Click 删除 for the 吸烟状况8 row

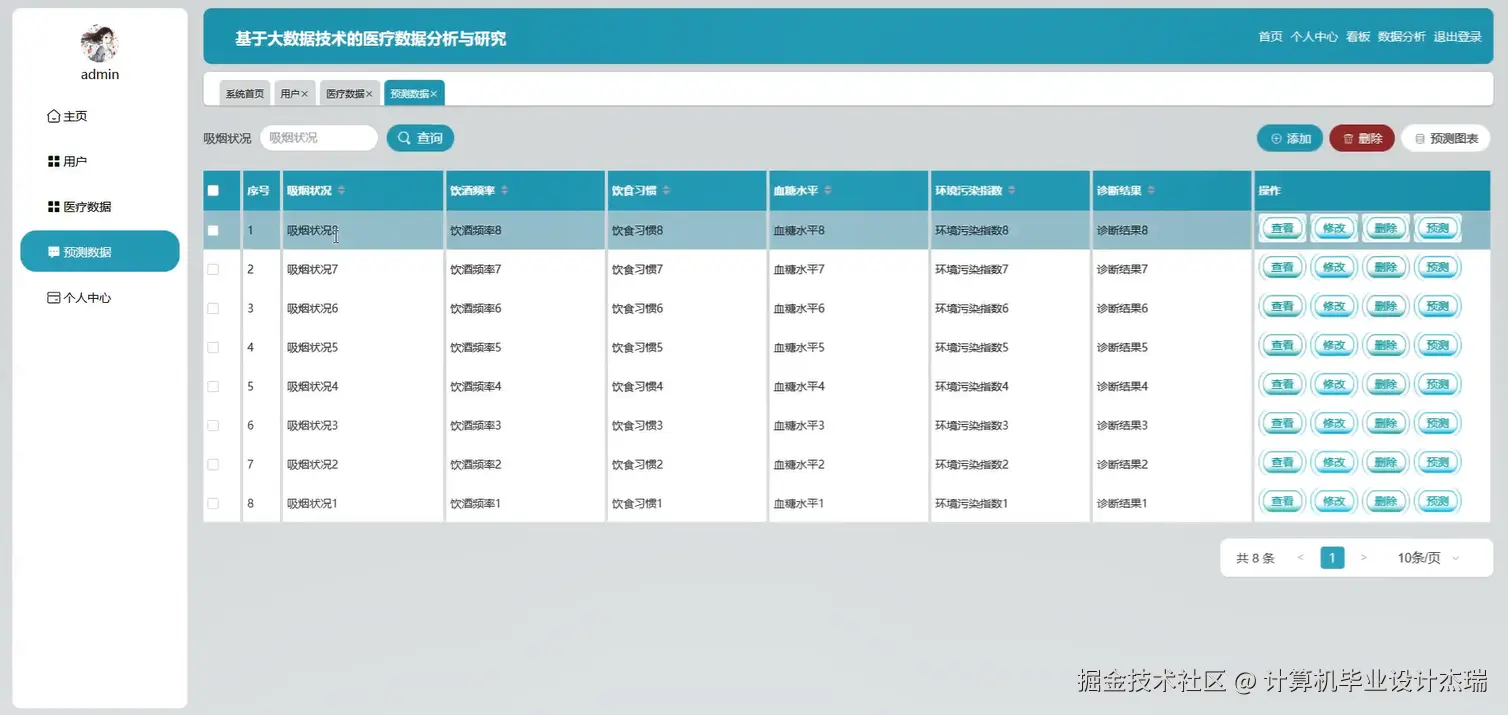(1386, 229)
